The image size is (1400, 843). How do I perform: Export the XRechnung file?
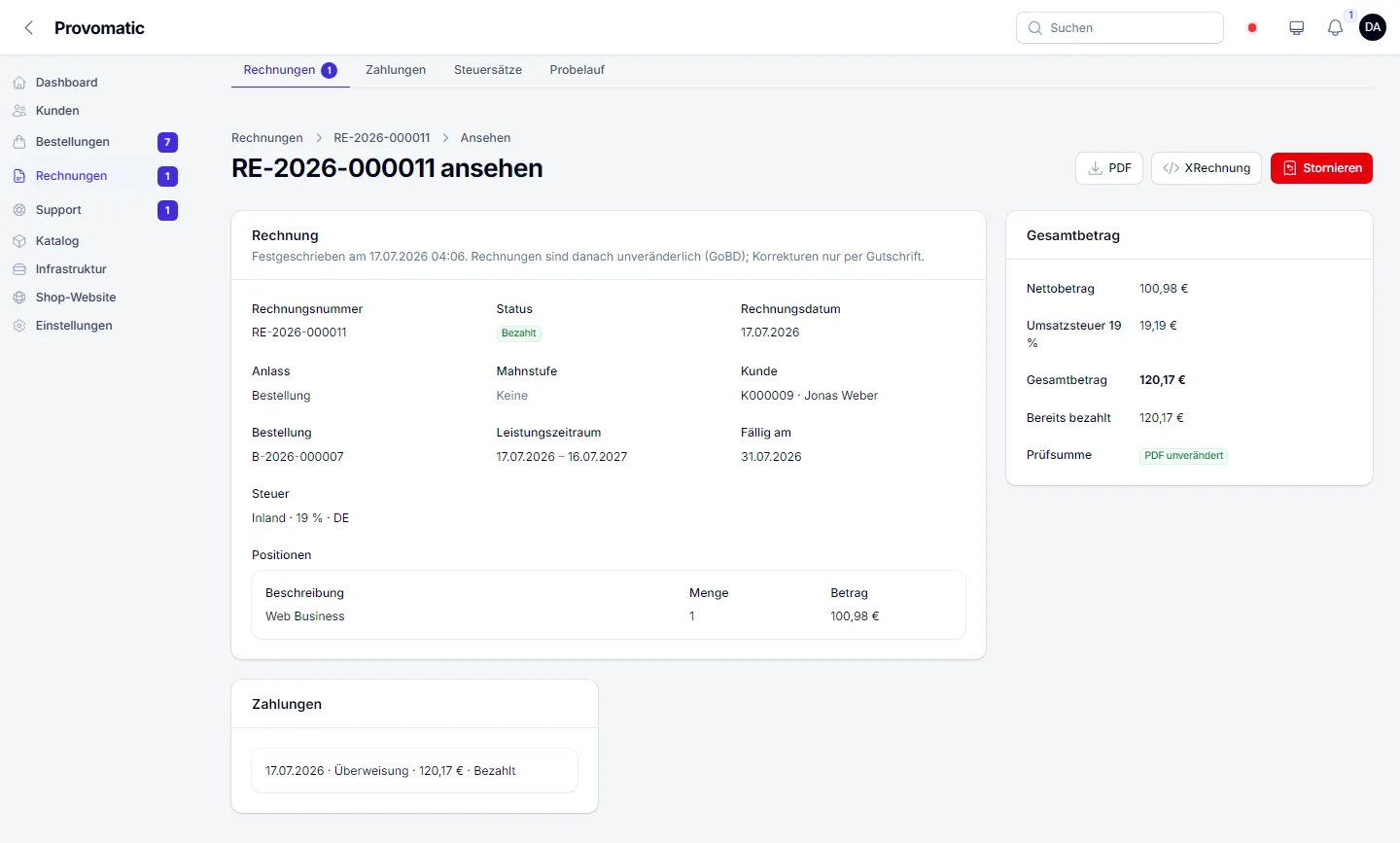[x=1207, y=168]
